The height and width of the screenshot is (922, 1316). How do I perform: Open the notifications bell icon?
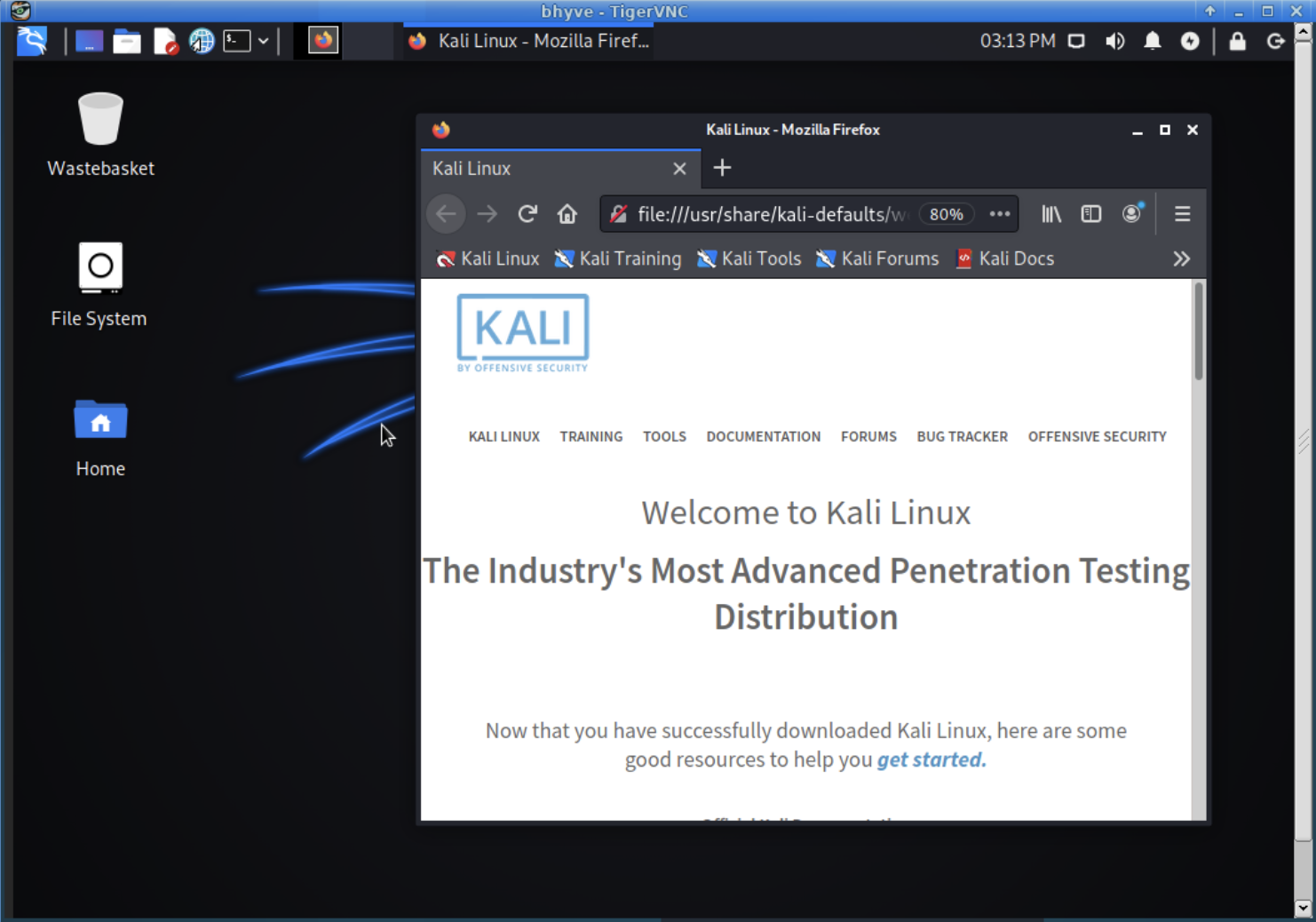click(x=1153, y=41)
